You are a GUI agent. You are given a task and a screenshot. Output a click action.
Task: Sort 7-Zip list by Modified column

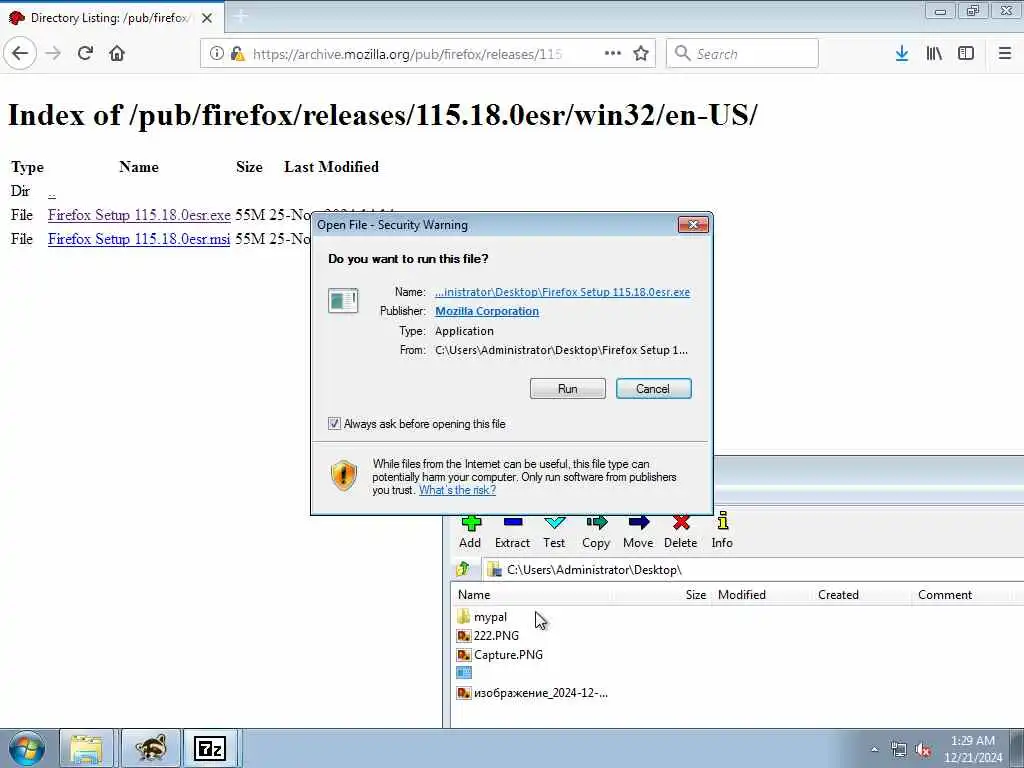pyautogui.click(x=742, y=594)
